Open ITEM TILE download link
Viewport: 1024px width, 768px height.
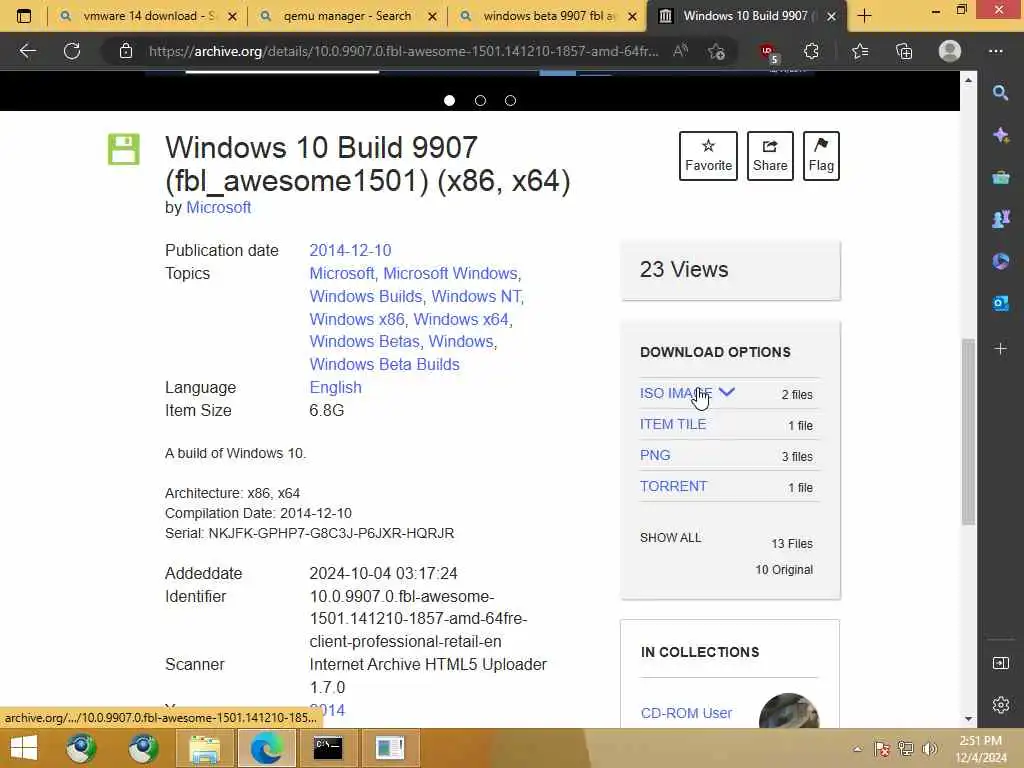tap(673, 424)
